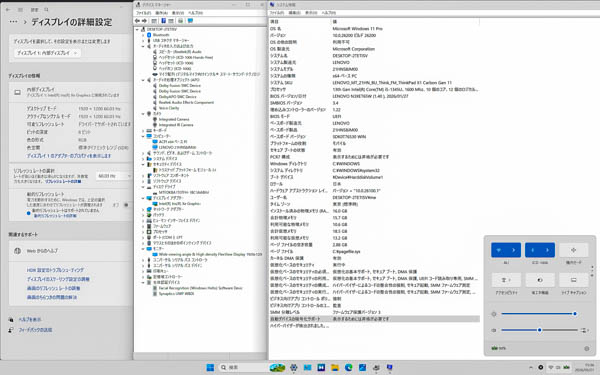Click ヘルプを表示 link in Settings
Viewport: 600px width, 375px height.
point(30,320)
